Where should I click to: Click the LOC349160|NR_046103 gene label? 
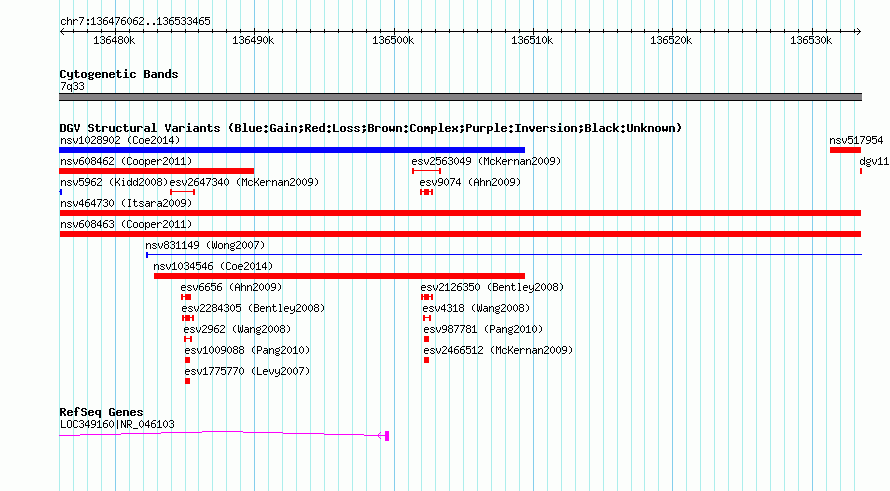click(x=117, y=424)
